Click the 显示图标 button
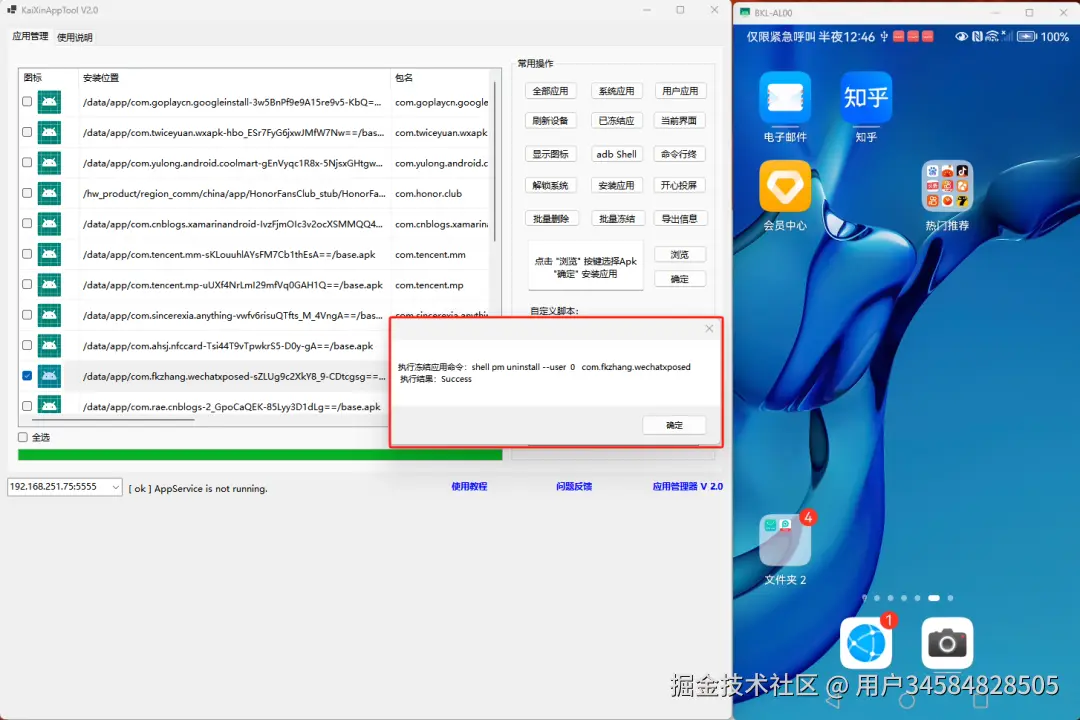 (x=550, y=154)
